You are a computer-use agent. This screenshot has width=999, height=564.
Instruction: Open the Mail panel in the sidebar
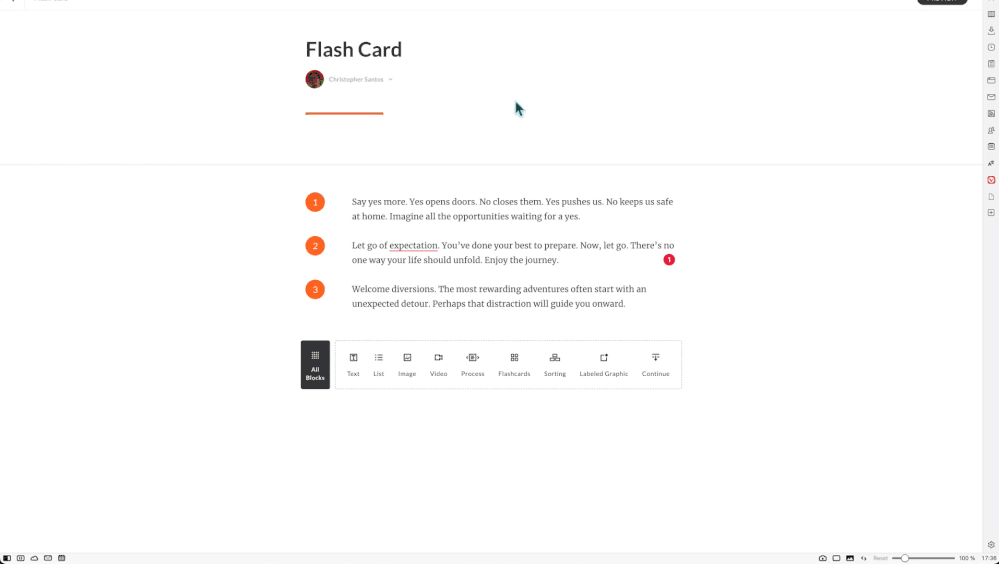991,97
